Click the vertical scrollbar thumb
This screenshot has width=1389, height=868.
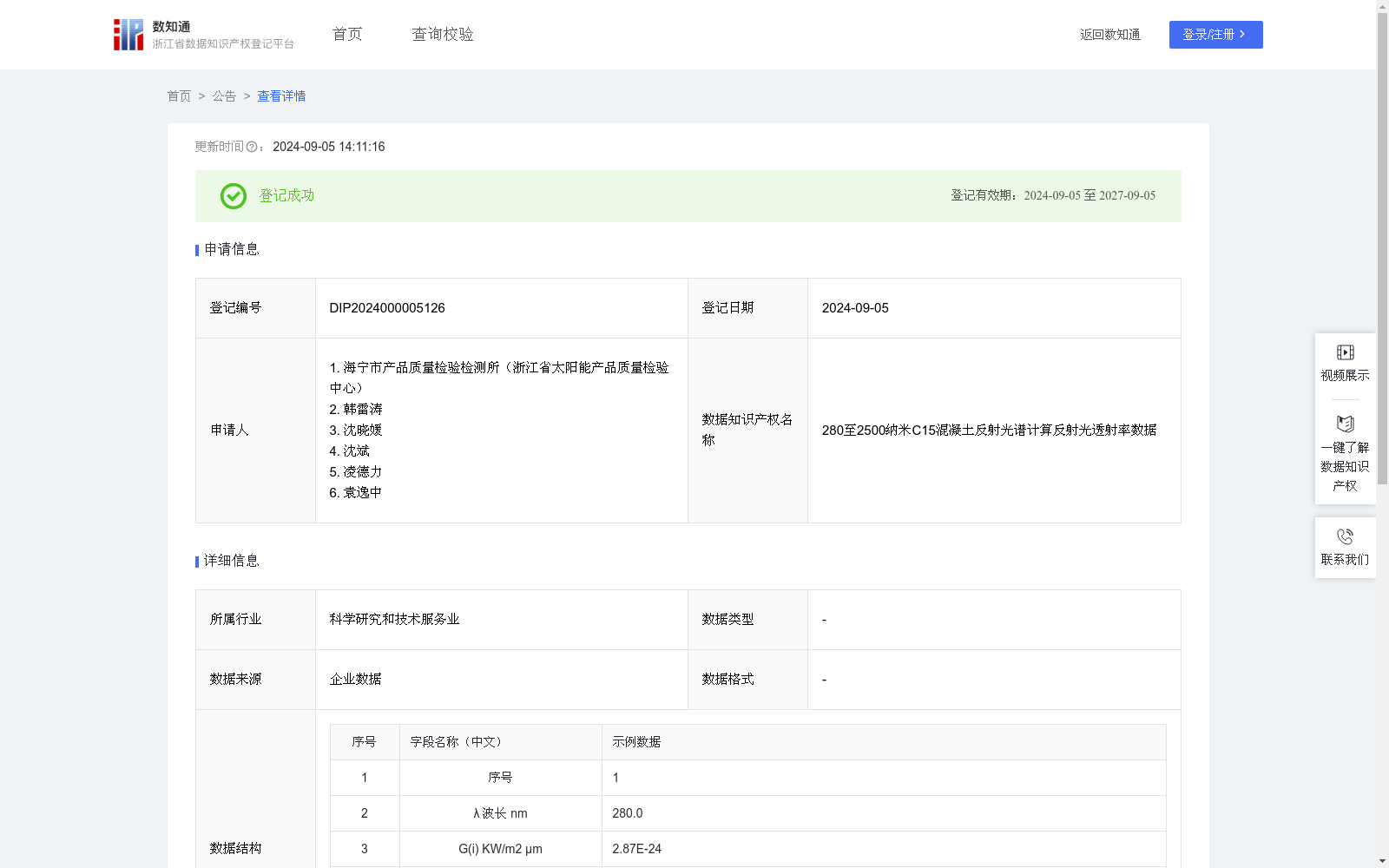[1382, 248]
